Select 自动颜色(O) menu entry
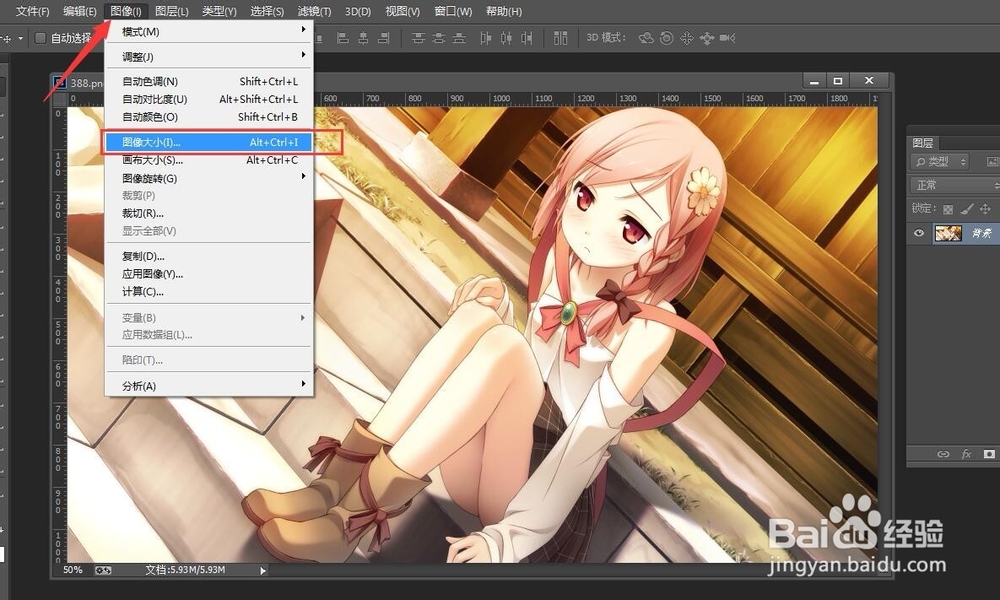The image size is (1000, 600). pyautogui.click(x=209, y=117)
